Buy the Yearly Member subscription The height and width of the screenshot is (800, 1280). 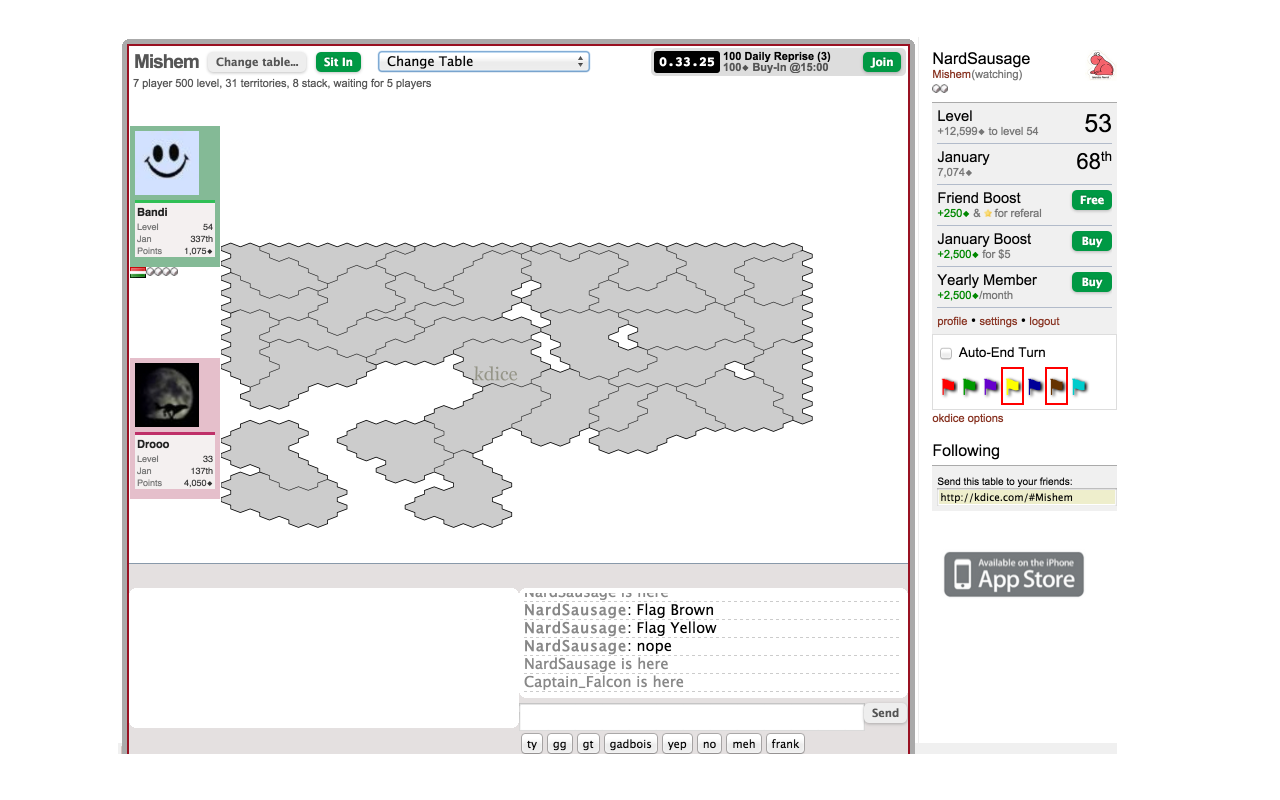(1092, 282)
